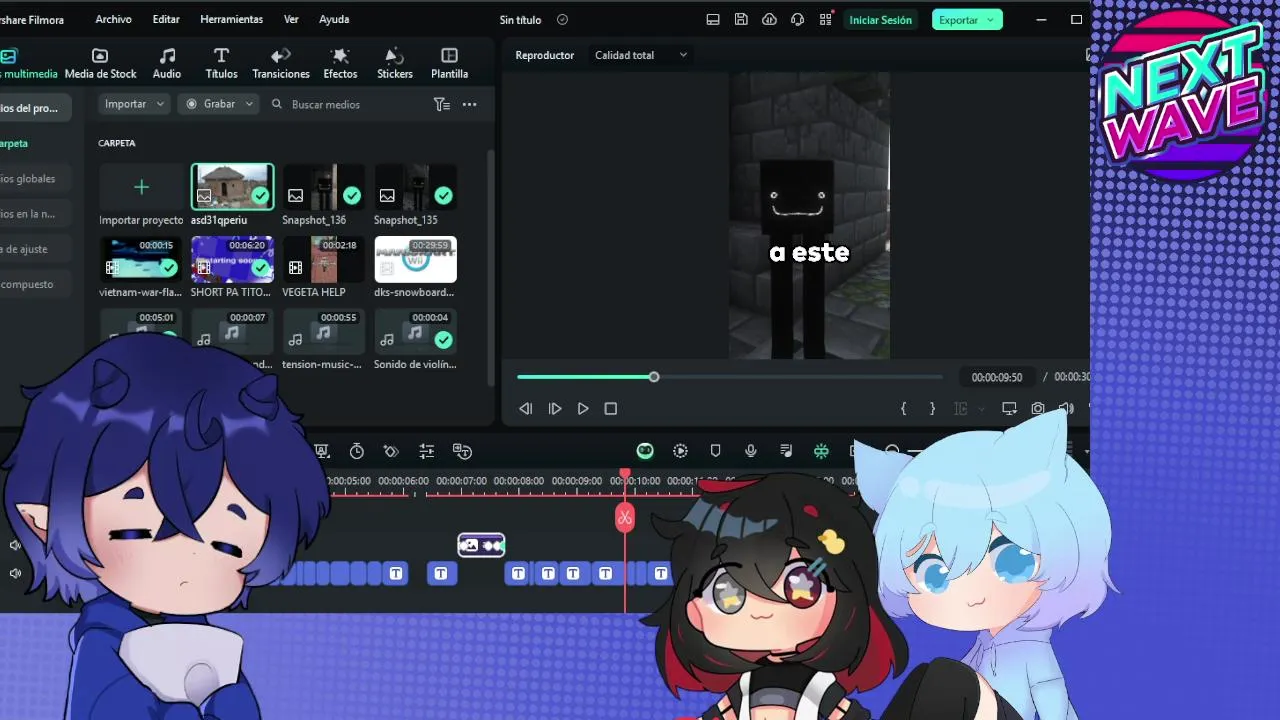Select the image clip on the upper timeline track
1280x720 pixels.
[x=481, y=545]
